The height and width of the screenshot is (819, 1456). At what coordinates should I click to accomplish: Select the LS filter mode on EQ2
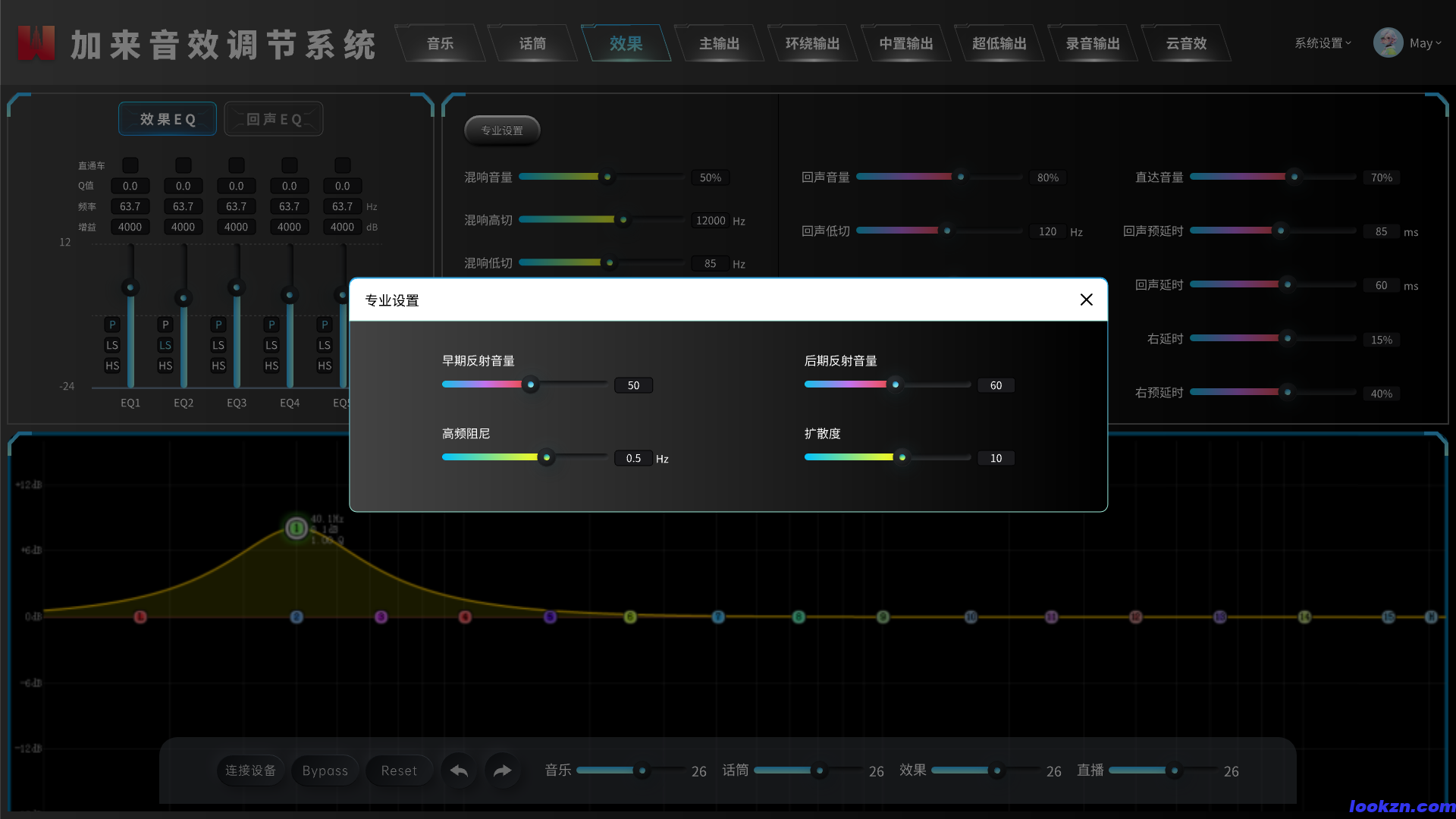click(x=165, y=345)
